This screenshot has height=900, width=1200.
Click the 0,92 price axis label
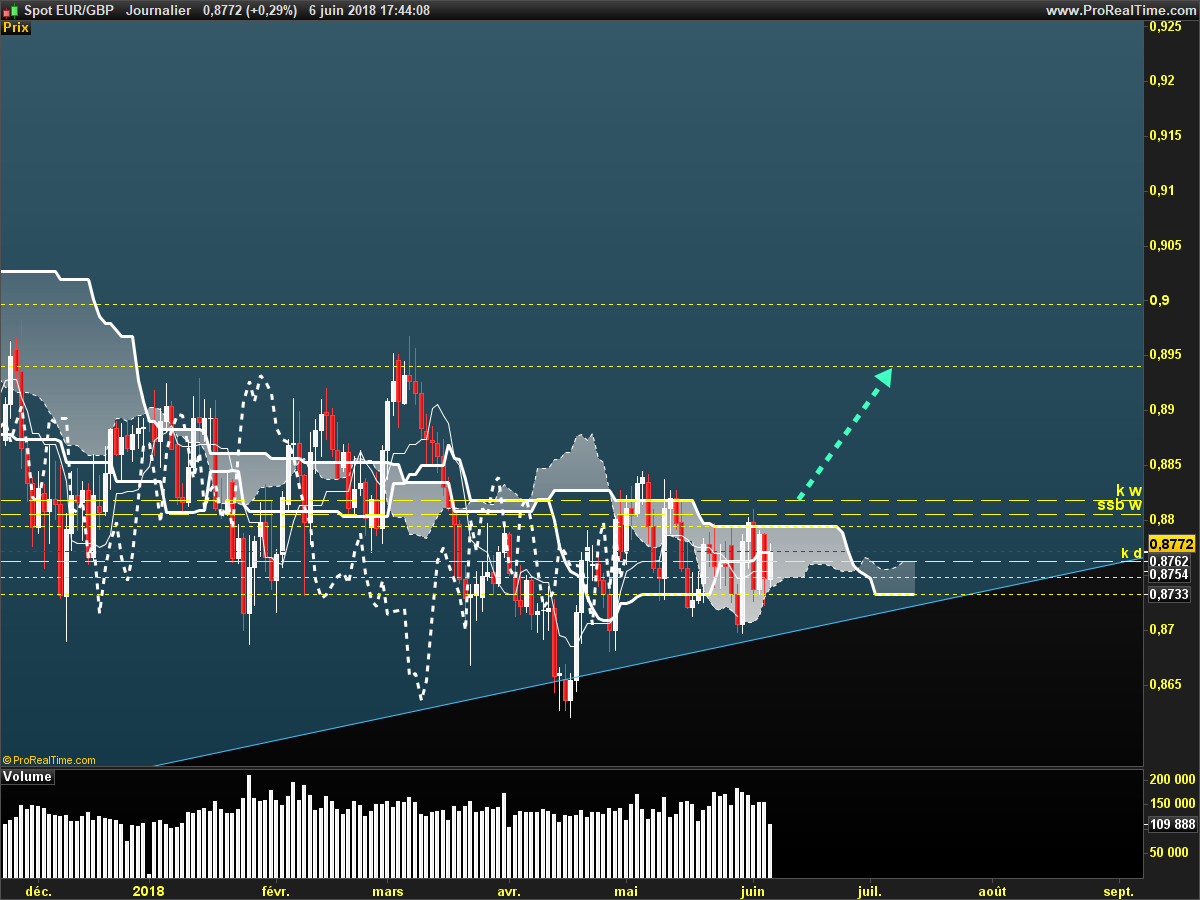tap(1162, 80)
